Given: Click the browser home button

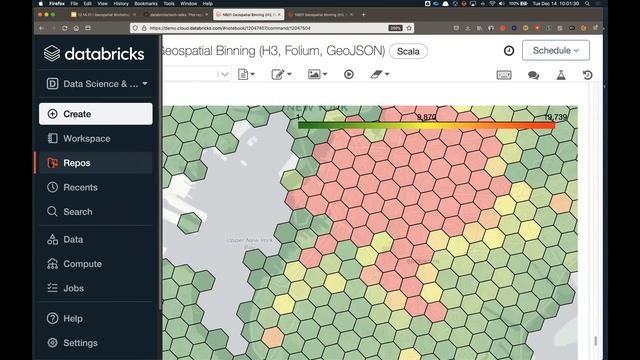Looking at the screenshot, I should pyautogui.click(x=76, y=28).
